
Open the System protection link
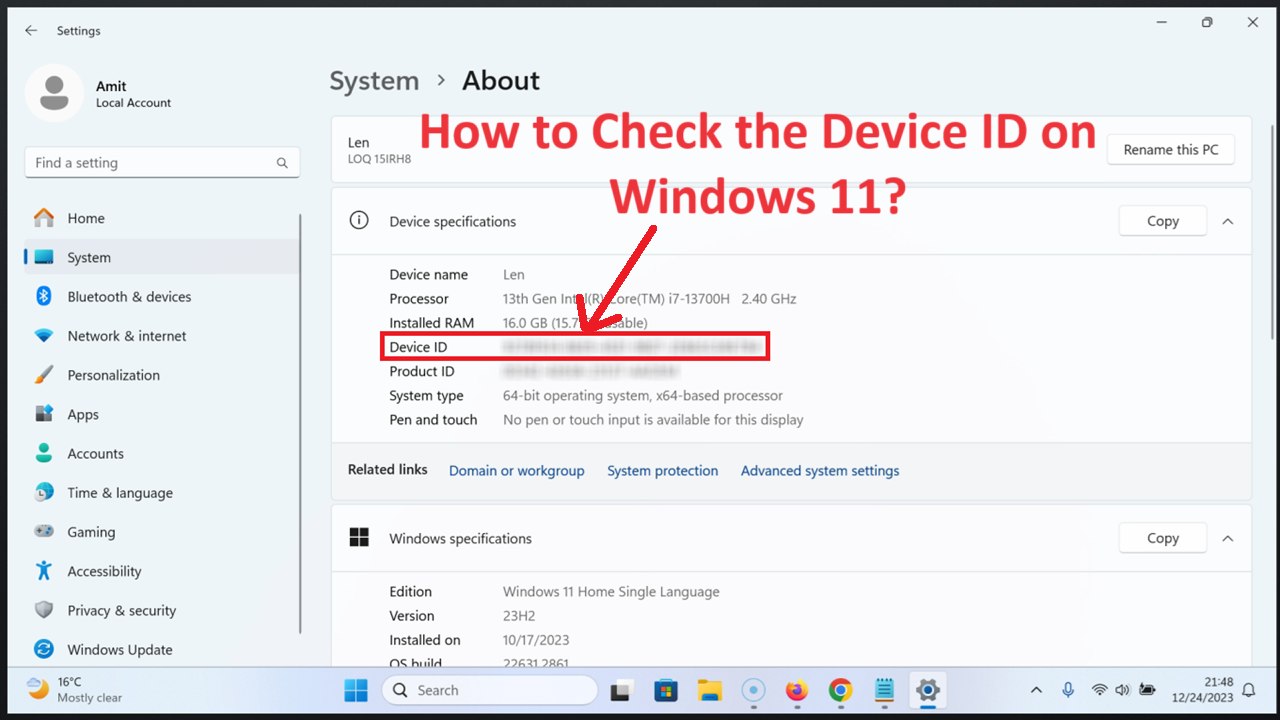pyautogui.click(x=662, y=470)
